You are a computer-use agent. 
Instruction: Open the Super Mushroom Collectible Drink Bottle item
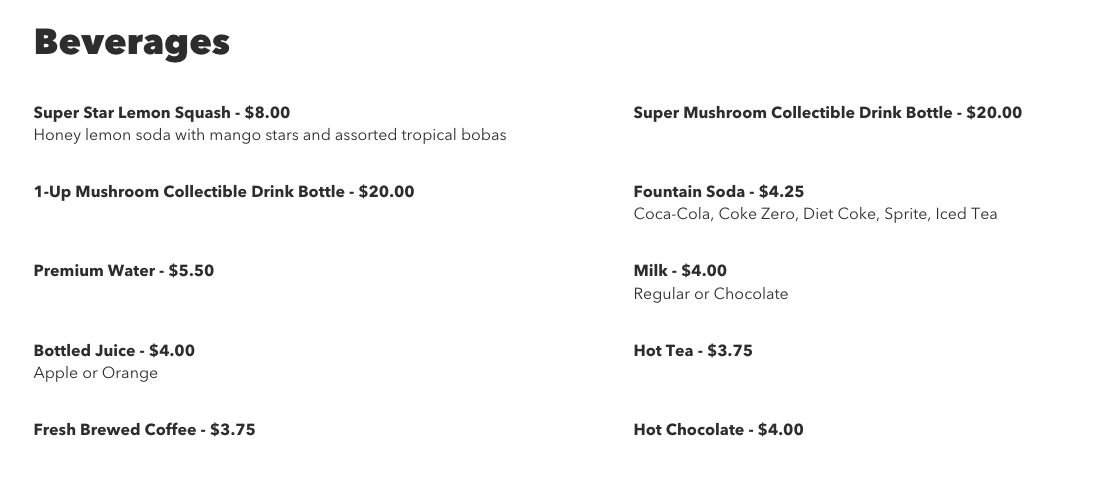pyautogui.click(x=792, y=113)
